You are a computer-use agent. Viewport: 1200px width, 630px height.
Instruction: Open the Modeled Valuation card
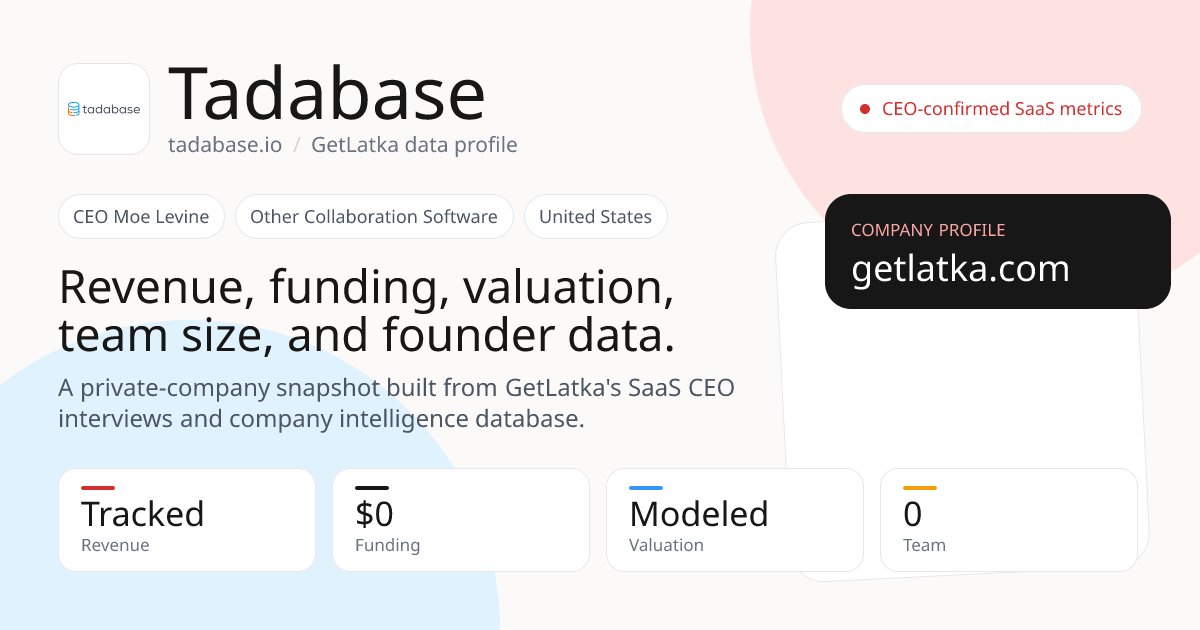[735, 520]
